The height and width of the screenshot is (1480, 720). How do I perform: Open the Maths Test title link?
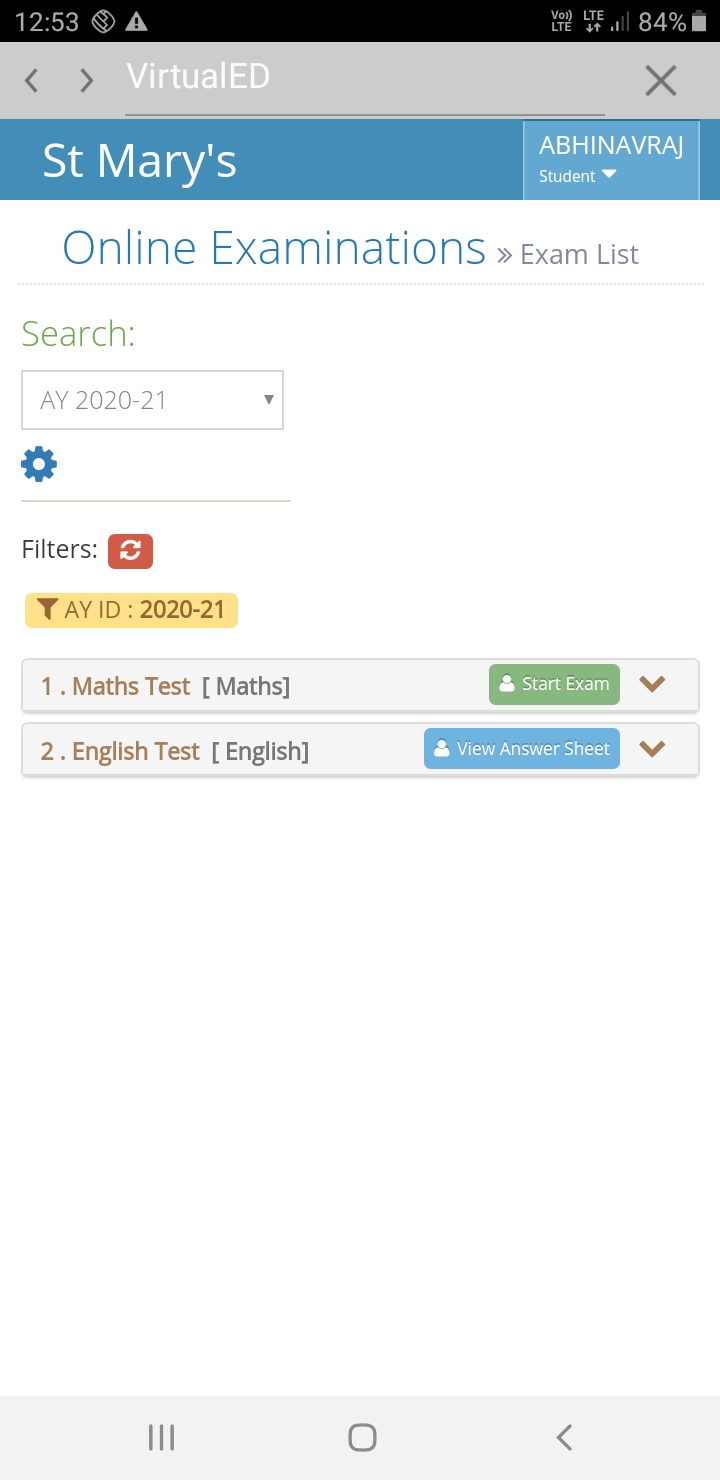coord(115,687)
